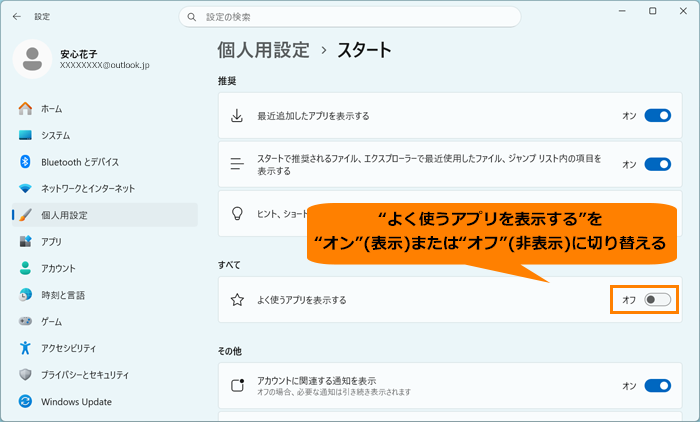Select the ゲーム controller icon

[25, 321]
